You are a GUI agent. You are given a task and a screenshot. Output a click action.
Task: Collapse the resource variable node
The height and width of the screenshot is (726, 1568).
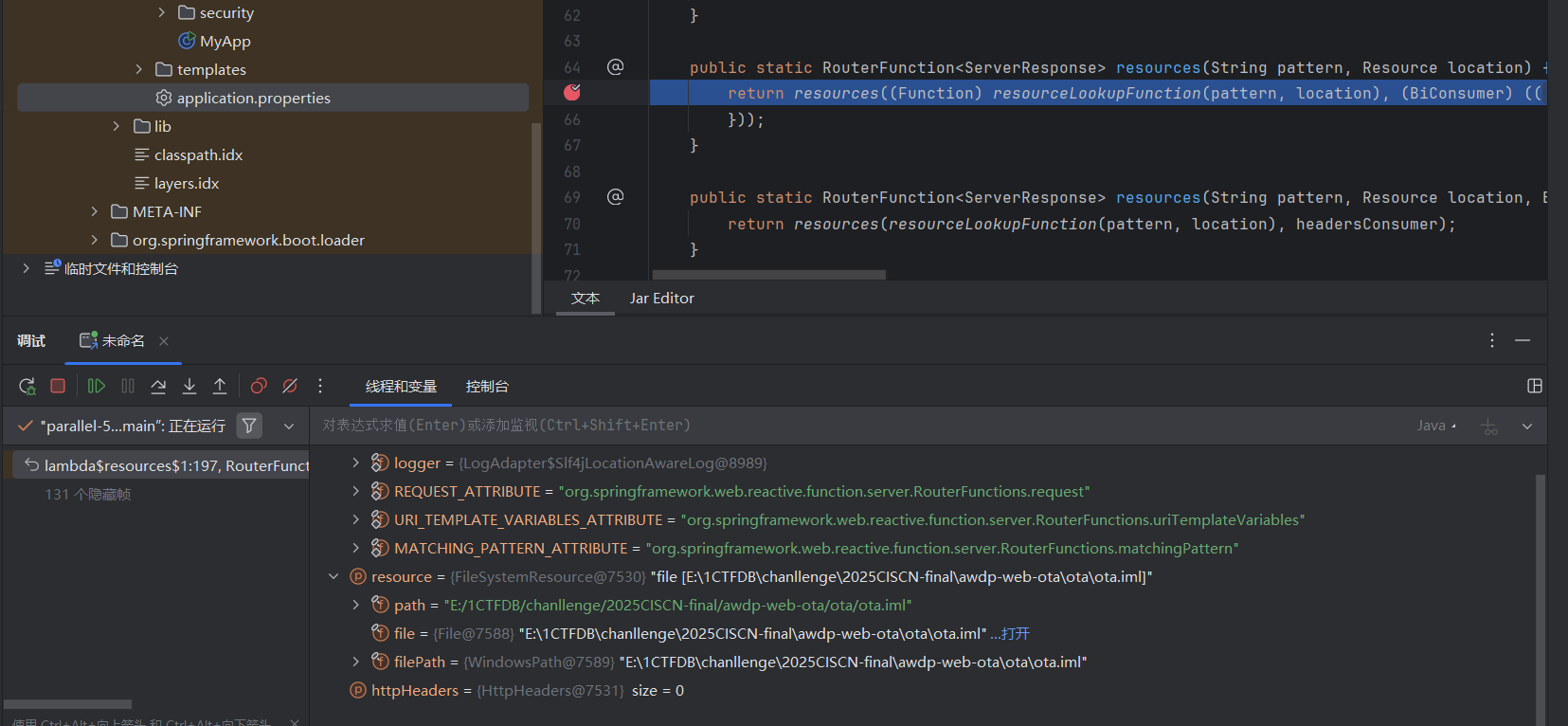tap(333, 576)
